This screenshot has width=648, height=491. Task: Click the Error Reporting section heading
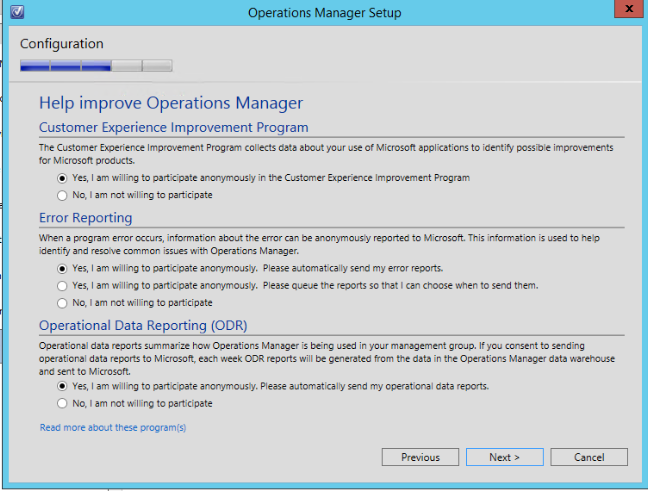pos(86,217)
